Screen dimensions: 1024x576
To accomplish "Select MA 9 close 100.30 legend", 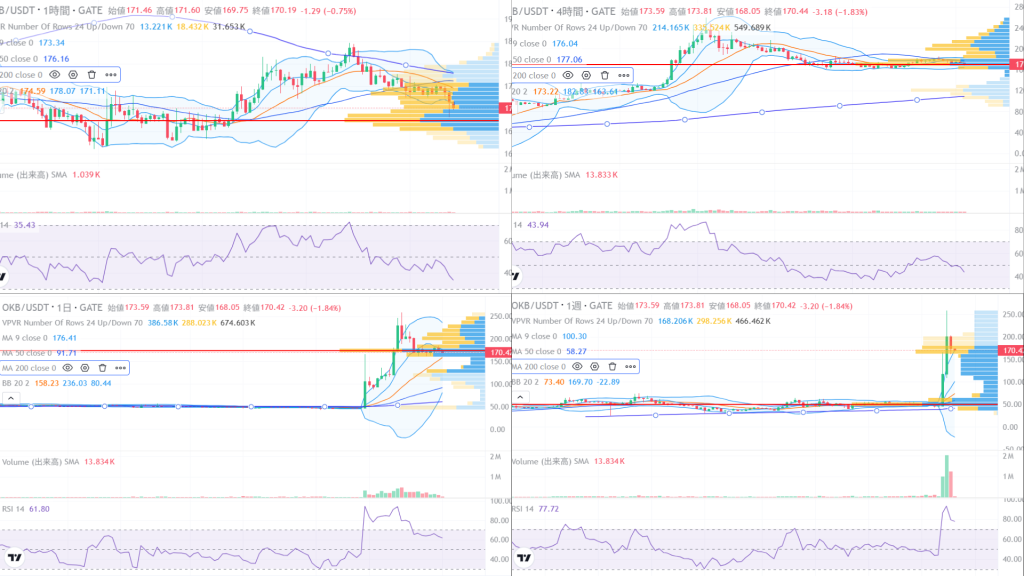I will coord(549,336).
